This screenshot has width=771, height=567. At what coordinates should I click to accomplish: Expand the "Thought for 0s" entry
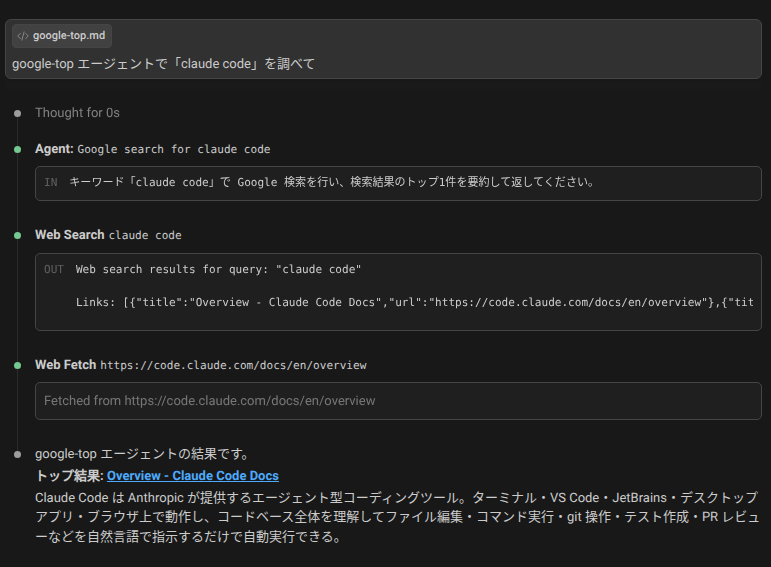(x=77, y=113)
